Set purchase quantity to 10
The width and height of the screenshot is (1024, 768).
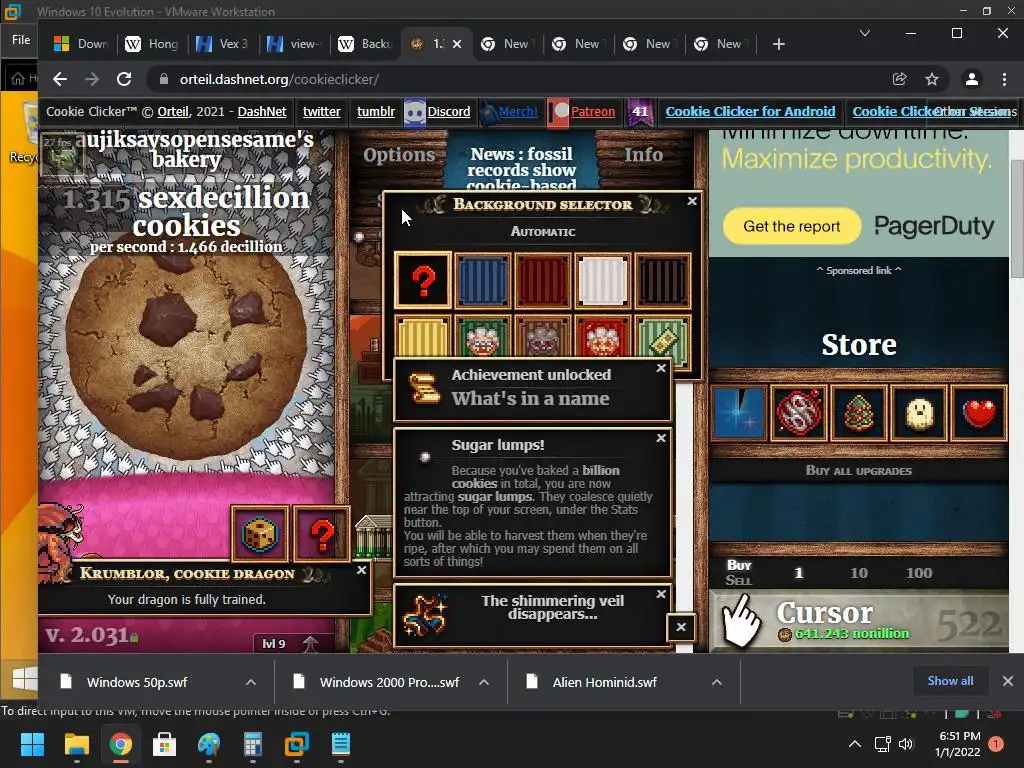click(x=859, y=573)
